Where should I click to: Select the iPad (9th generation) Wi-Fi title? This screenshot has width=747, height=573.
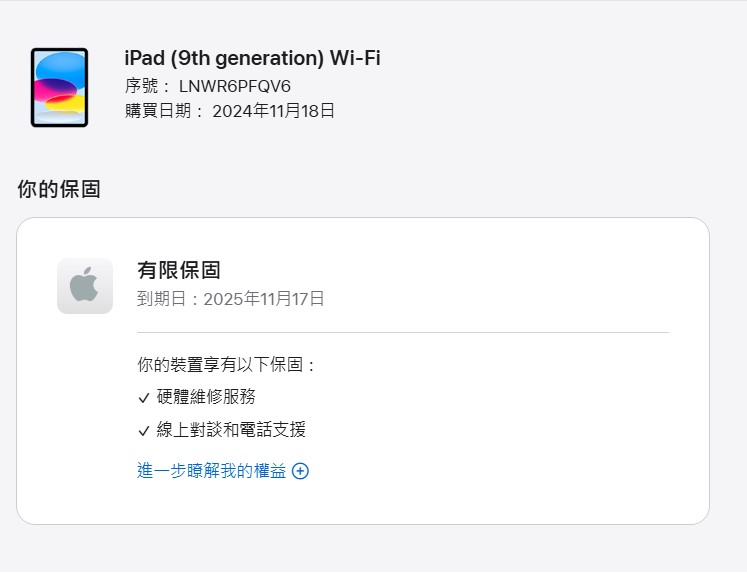[x=252, y=58]
